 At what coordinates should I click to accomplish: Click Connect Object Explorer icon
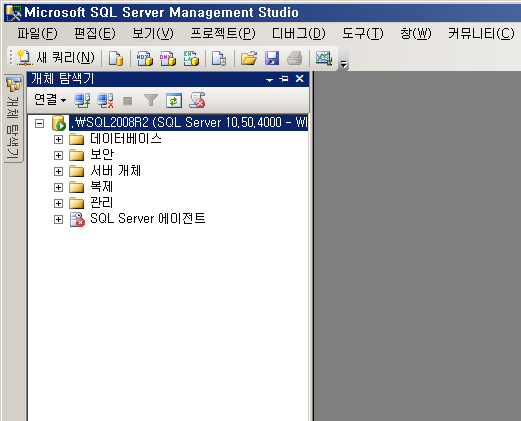82,100
